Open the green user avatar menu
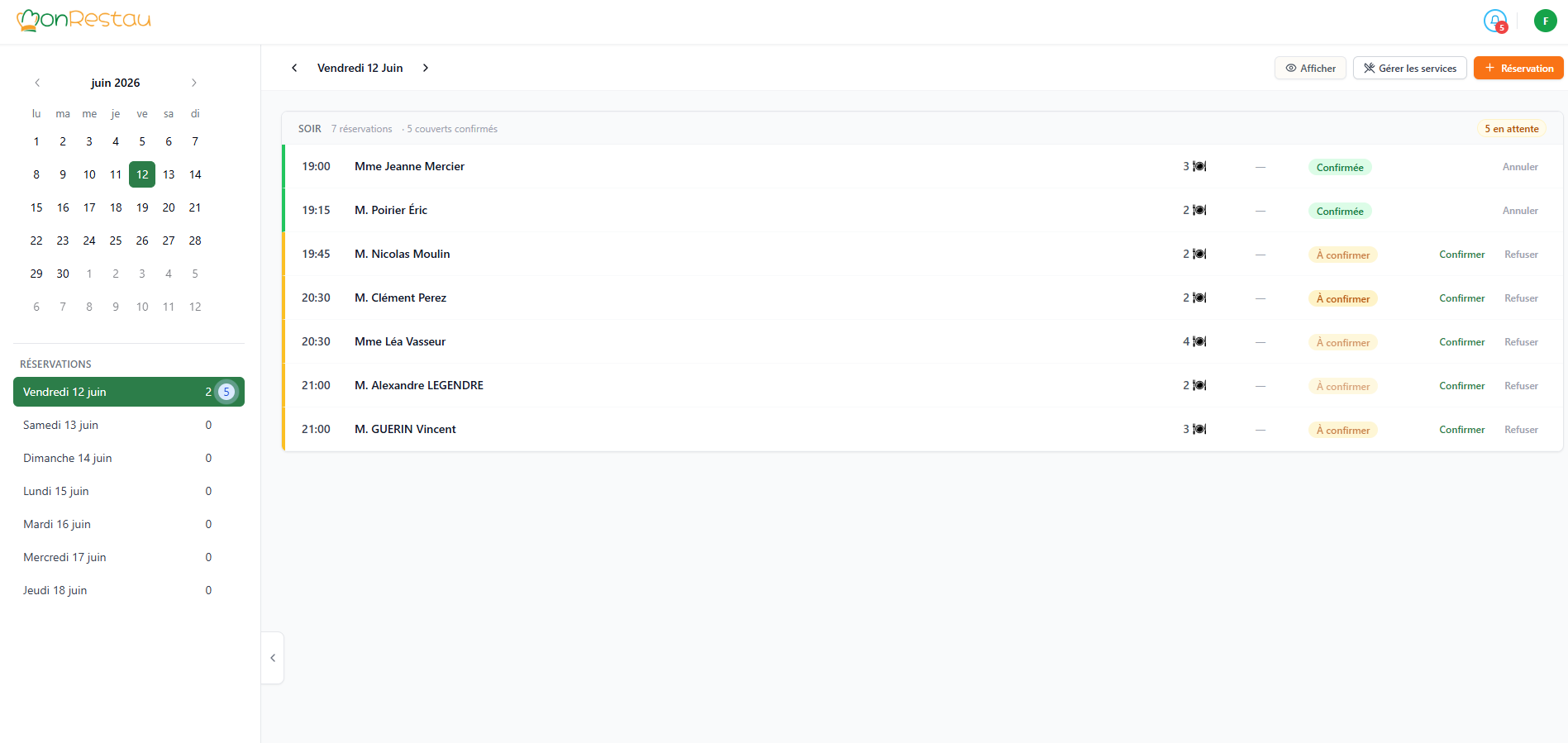 click(x=1545, y=21)
